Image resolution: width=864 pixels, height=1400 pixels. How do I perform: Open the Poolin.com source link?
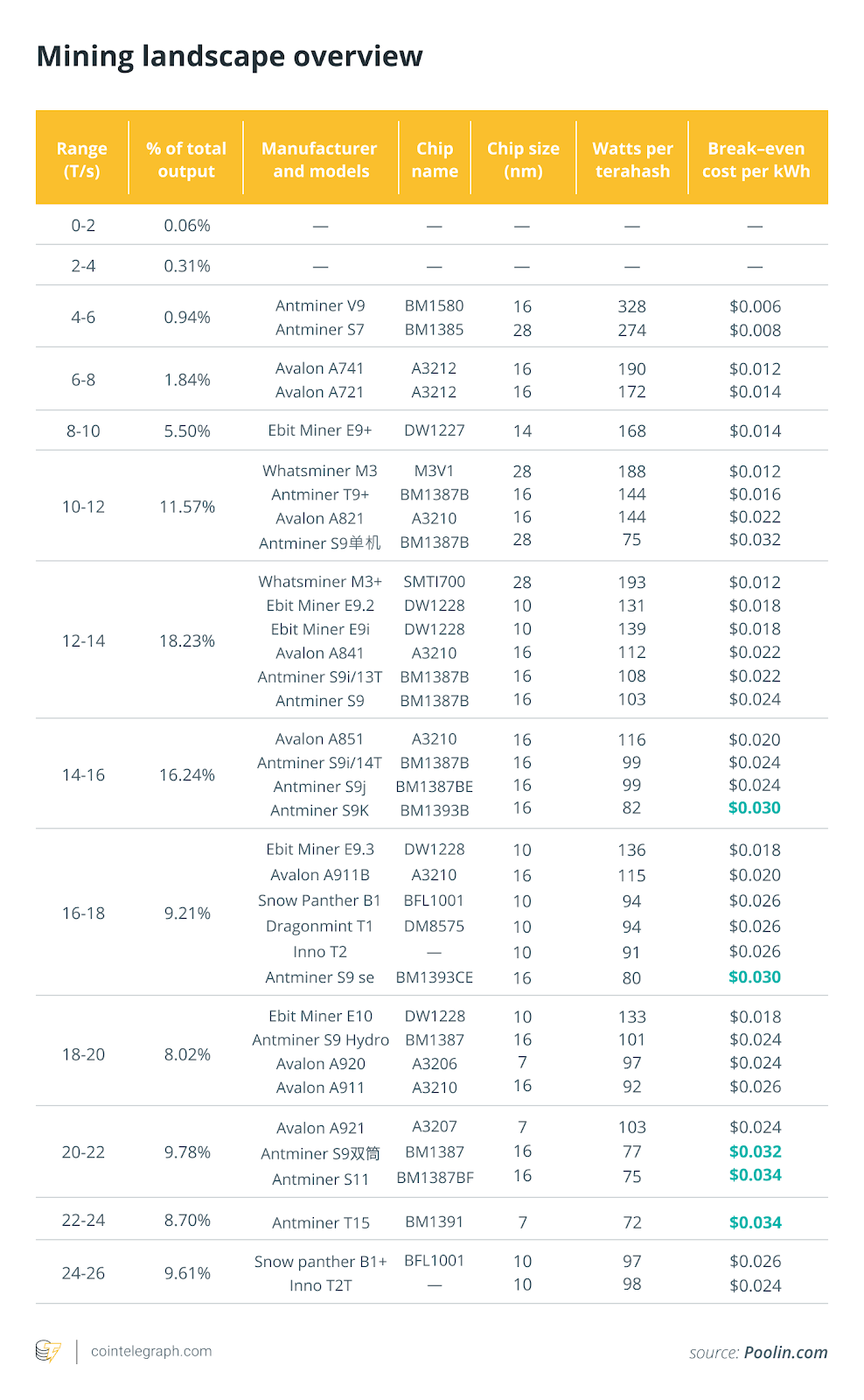pyautogui.click(x=785, y=1352)
